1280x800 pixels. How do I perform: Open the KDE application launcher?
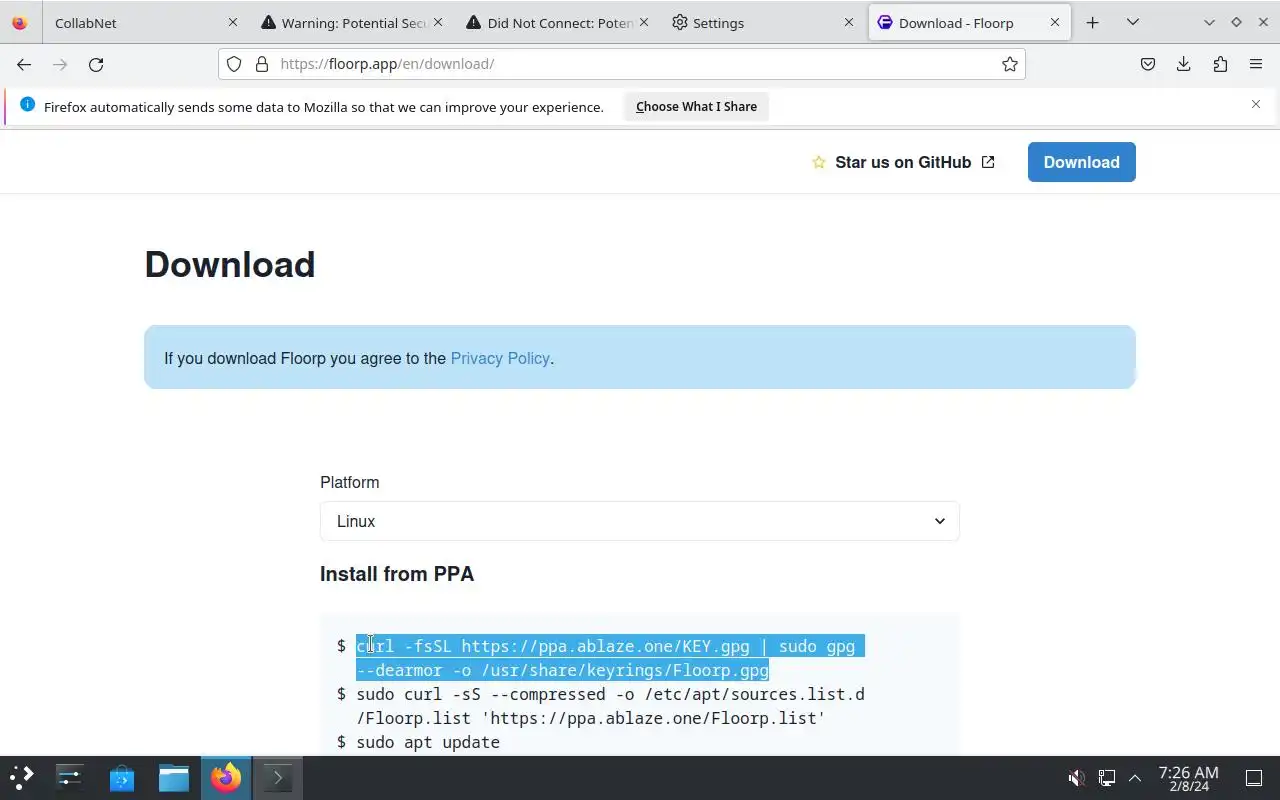point(22,777)
